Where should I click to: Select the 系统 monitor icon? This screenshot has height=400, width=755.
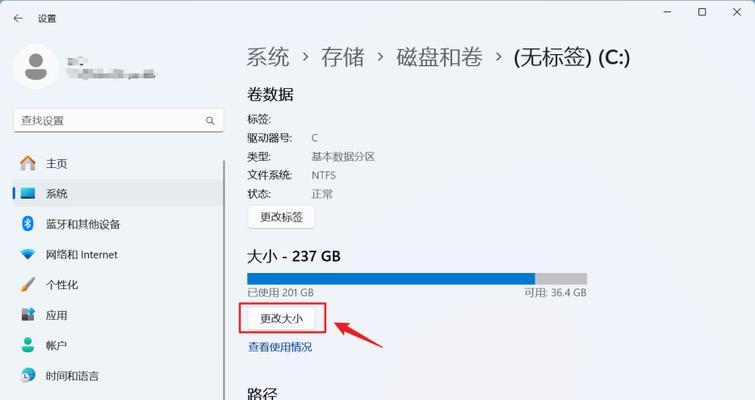pyautogui.click(x=28, y=194)
